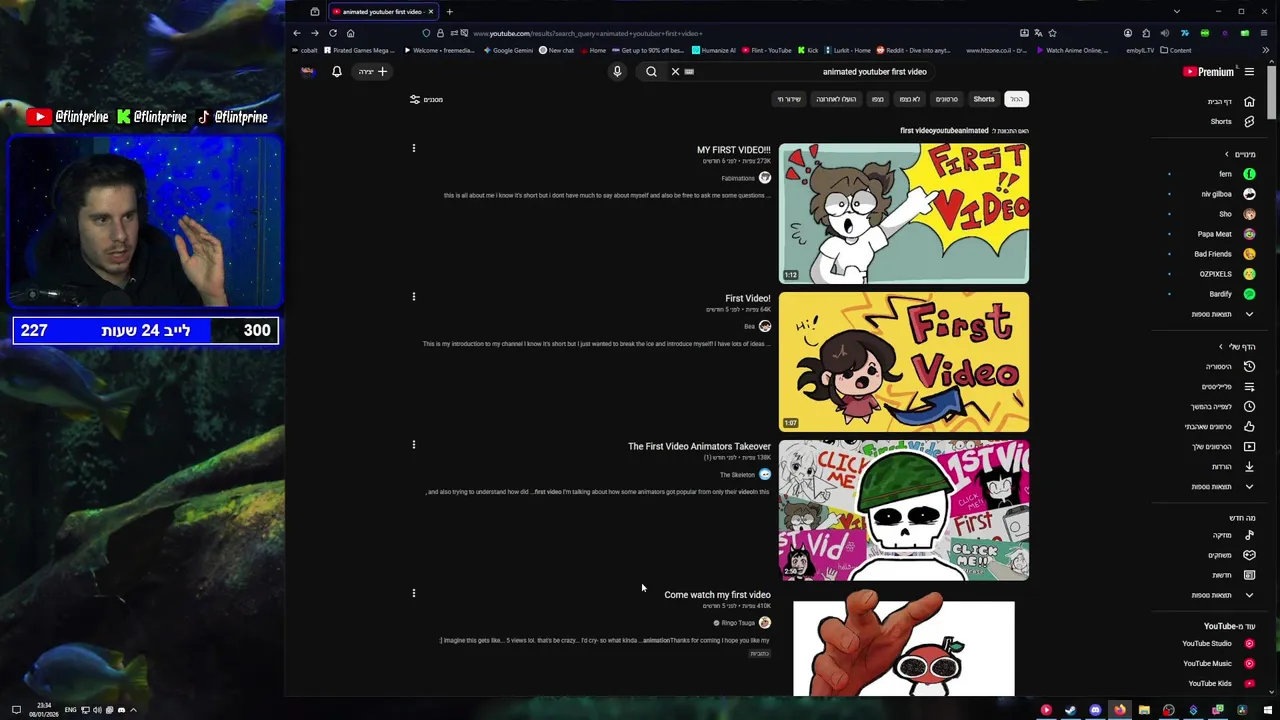Open the History clock icon in sidebar
The image size is (1280, 720).
point(1249,367)
